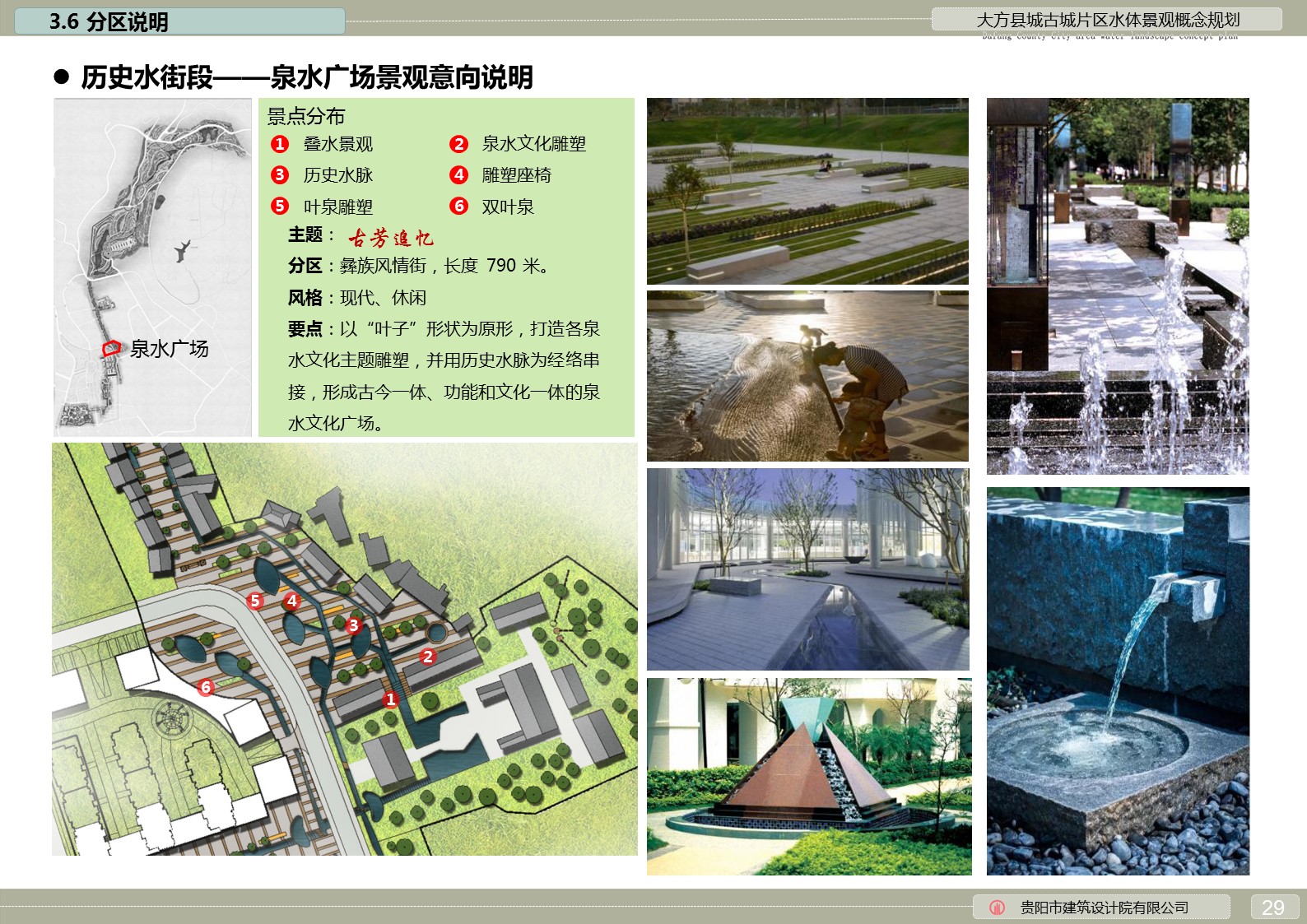Click legend marker 3 beside 历史水脉
This screenshot has width=1307, height=924.
coord(280,174)
